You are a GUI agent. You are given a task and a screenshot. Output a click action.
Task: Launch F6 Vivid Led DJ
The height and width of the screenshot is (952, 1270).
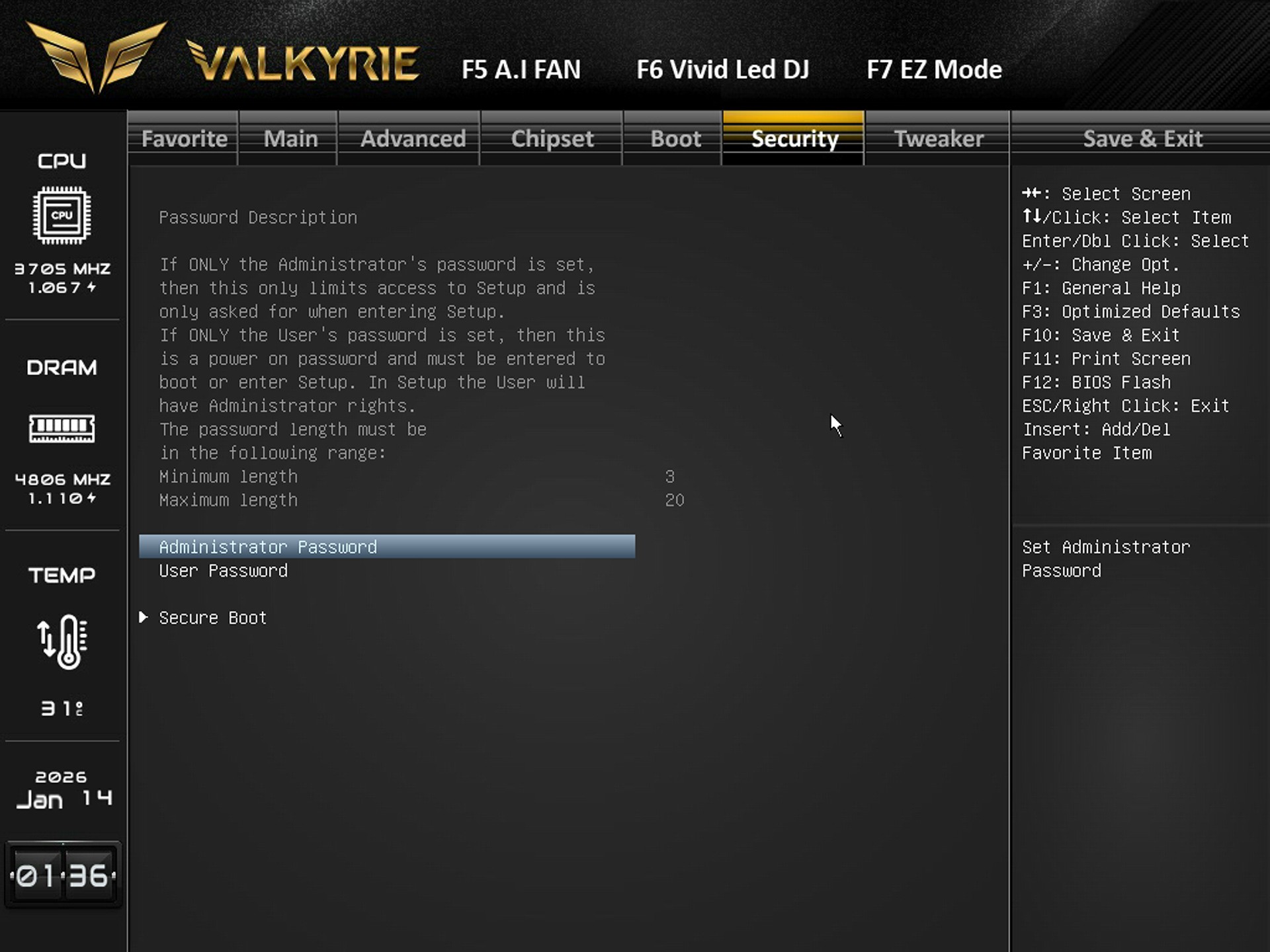[722, 69]
